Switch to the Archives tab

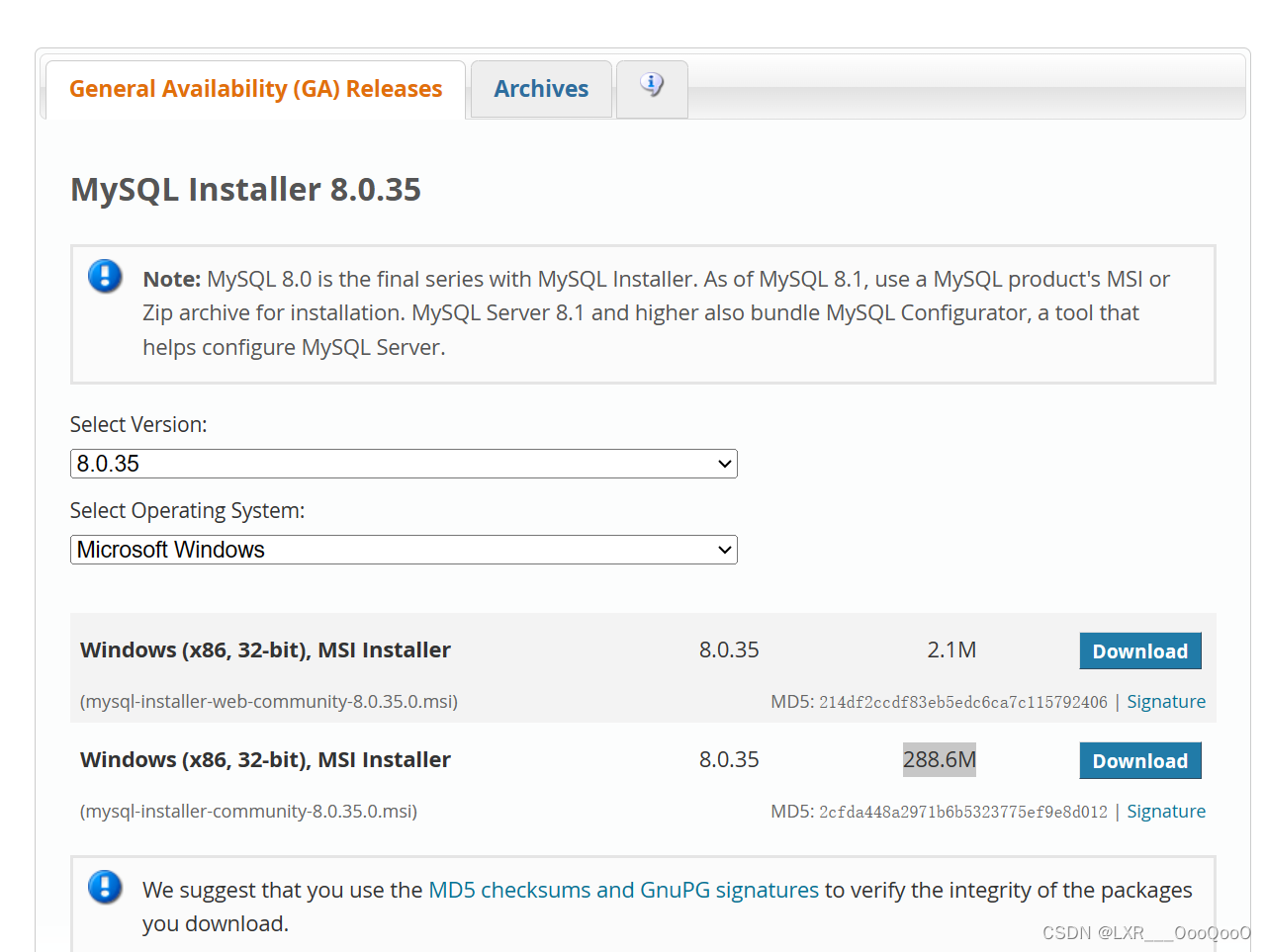(541, 88)
